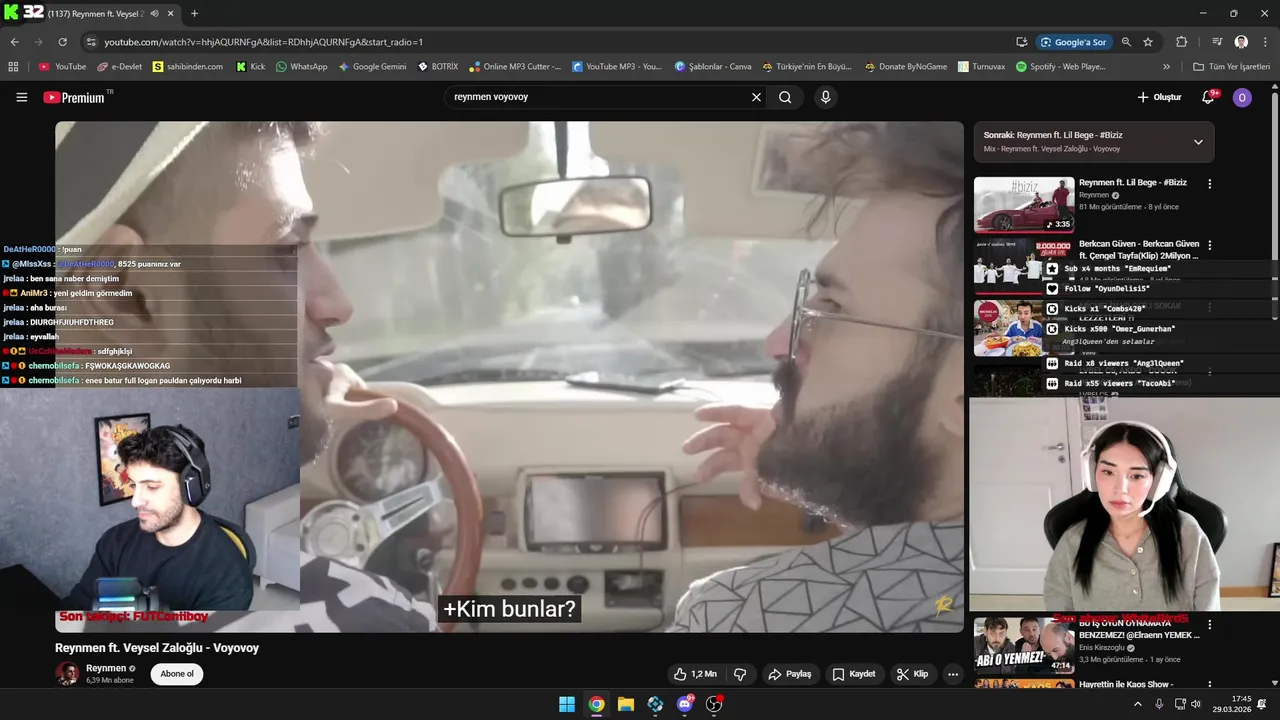
Task: Open the Kick bookmark
Action: 251,67
